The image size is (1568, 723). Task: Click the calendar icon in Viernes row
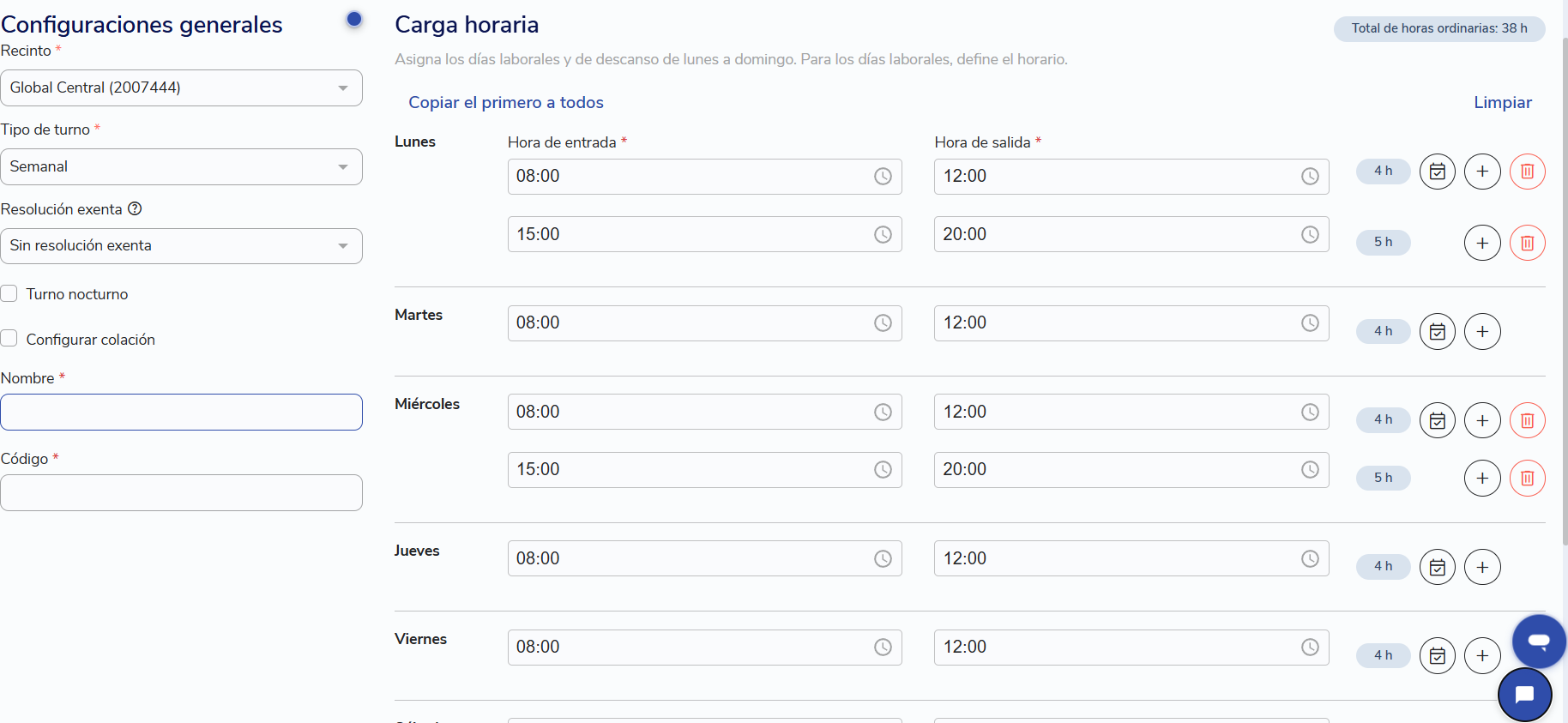(1438, 656)
